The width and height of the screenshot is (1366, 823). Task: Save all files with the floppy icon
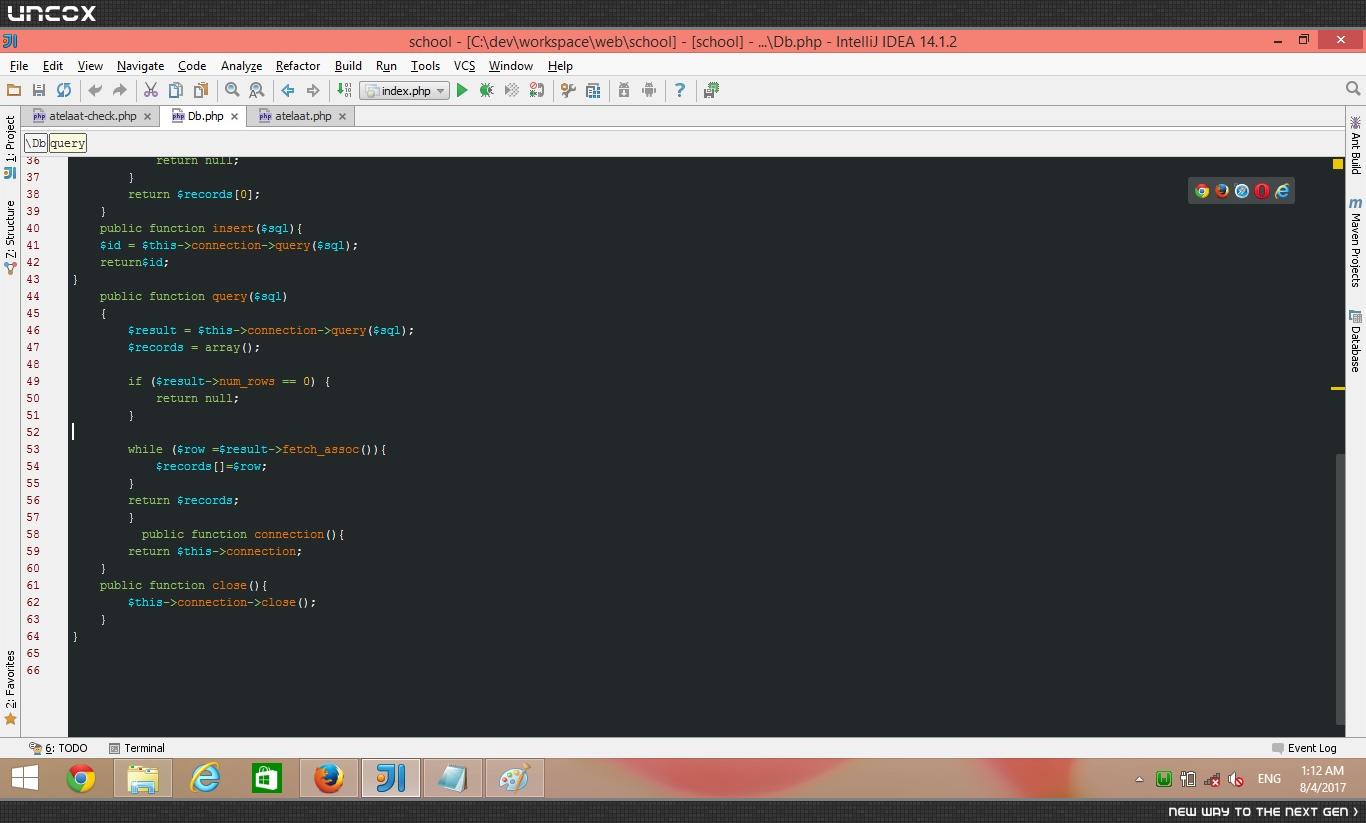(x=39, y=90)
